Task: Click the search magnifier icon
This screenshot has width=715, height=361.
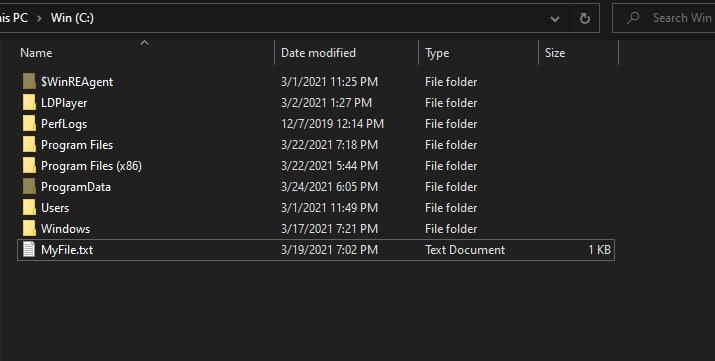Action: (x=632, y=18)
